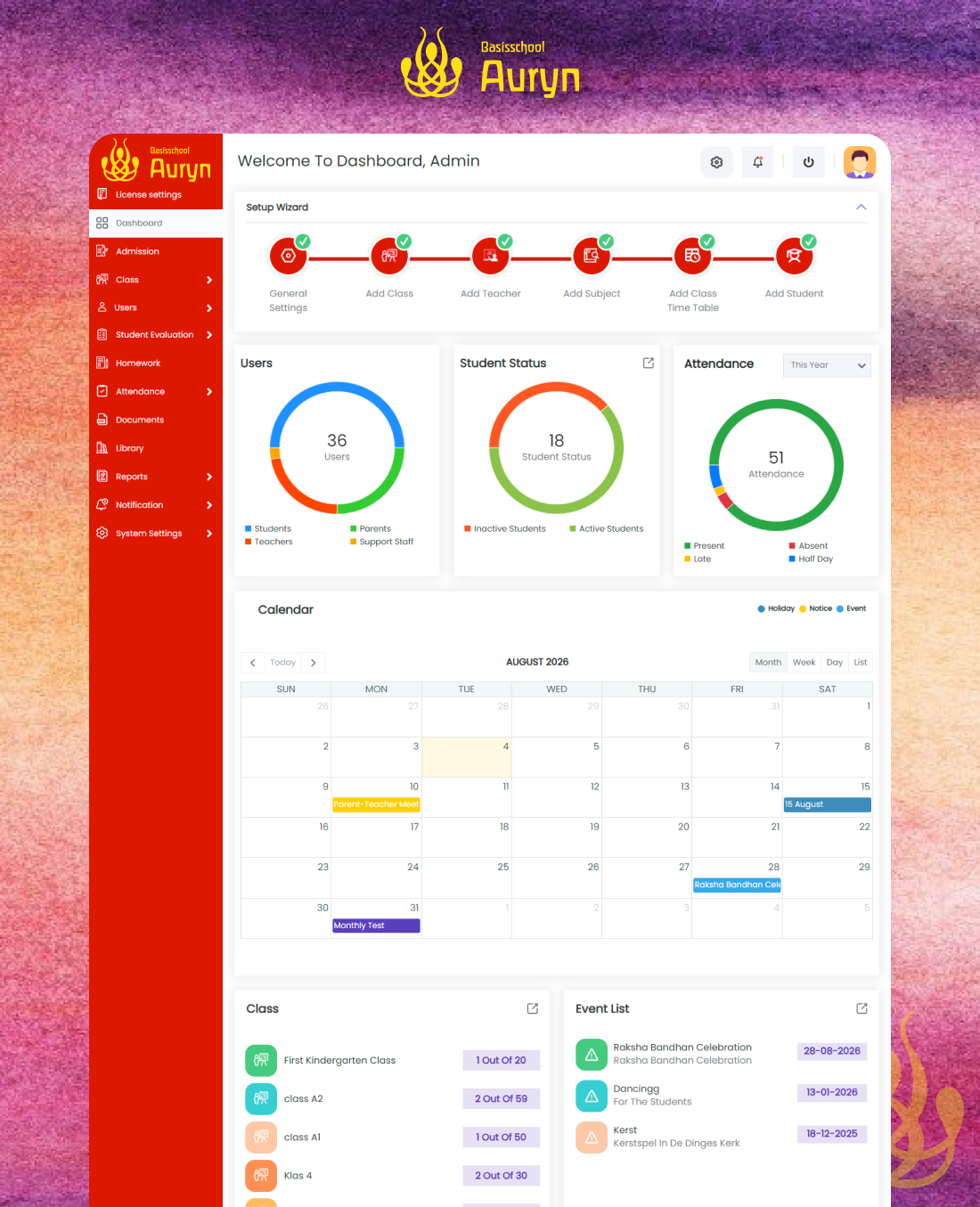Click the 2 Out Of 59 badge
The width and height of the screenshot is (980, 1207).
coord(501,1098)
